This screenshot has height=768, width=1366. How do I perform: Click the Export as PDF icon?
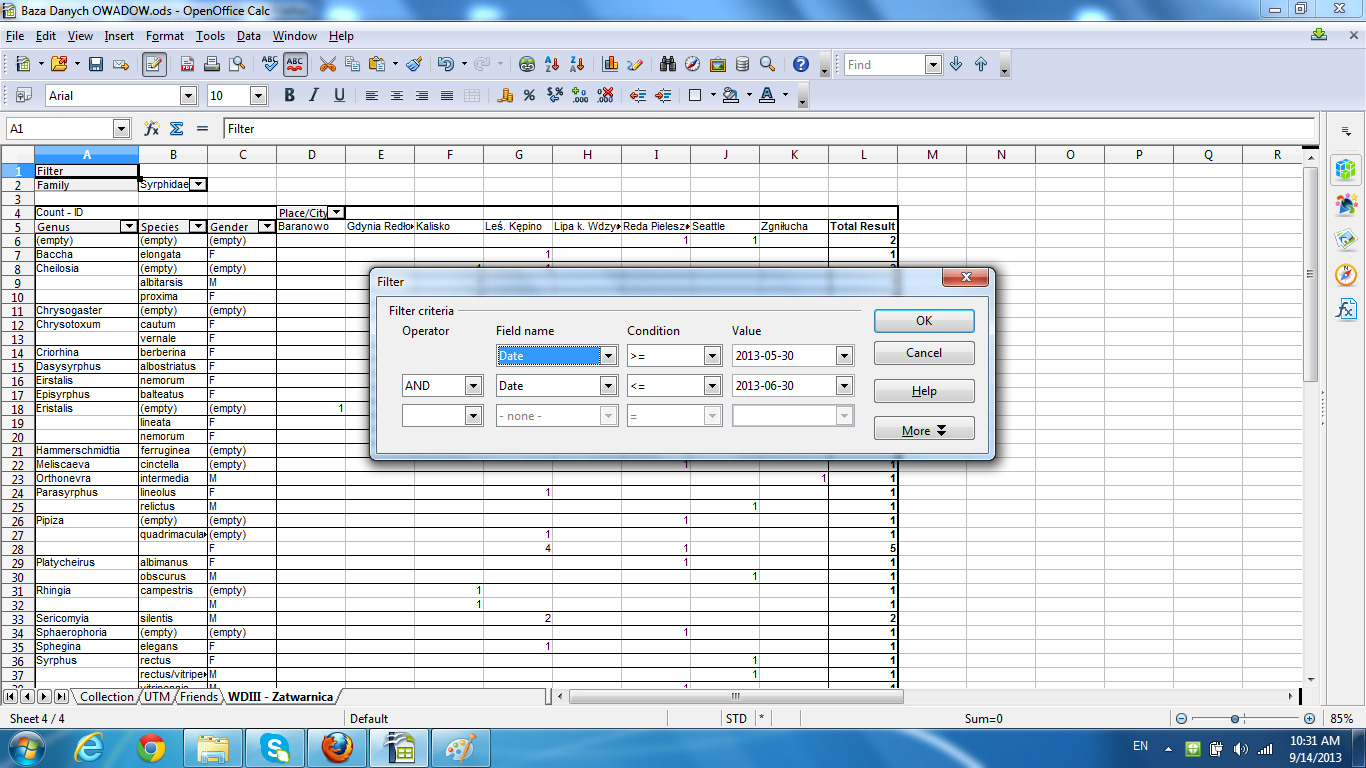click(187, 64)
